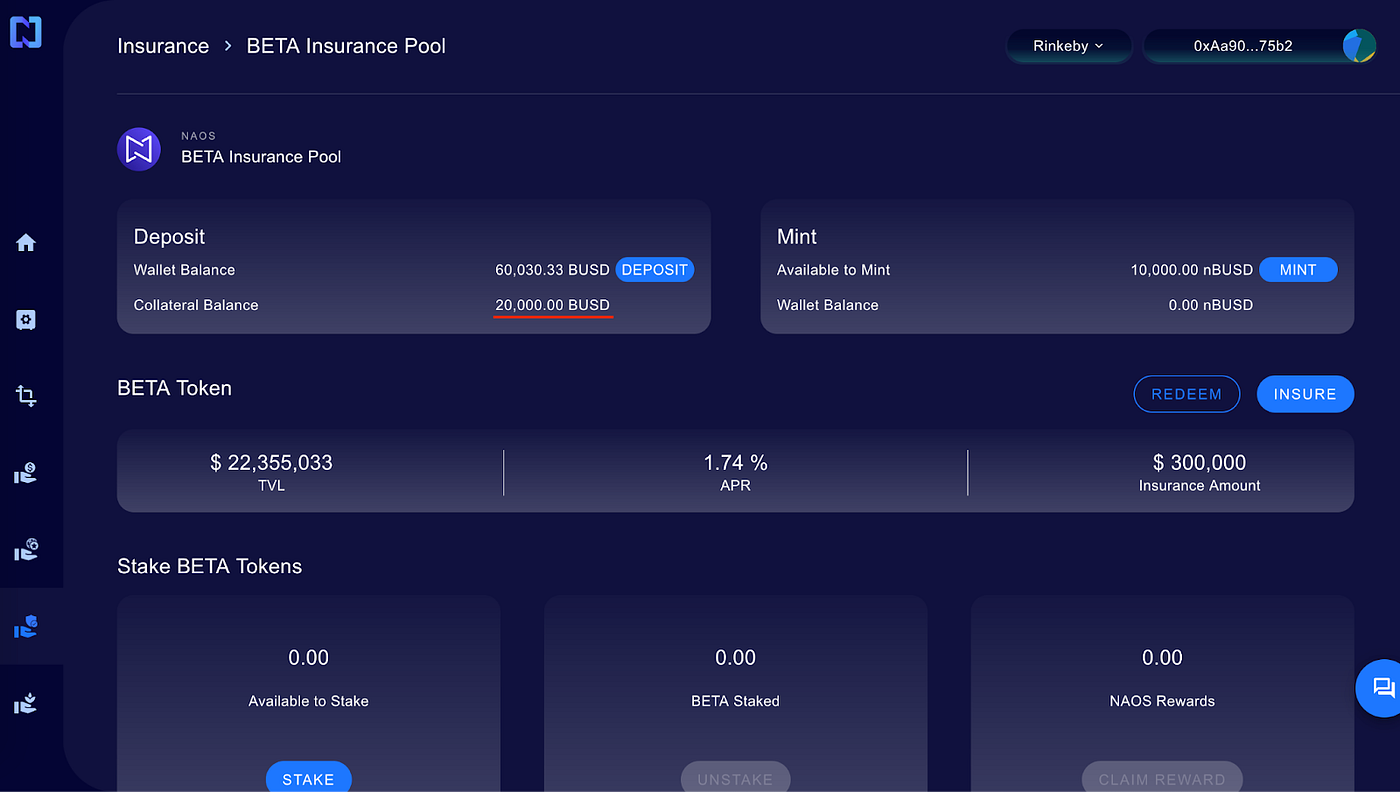Click the CLAIM REWARD button
Image resolution: width=1400 pixels, height=792 pixels.
tap(1162, 777)
